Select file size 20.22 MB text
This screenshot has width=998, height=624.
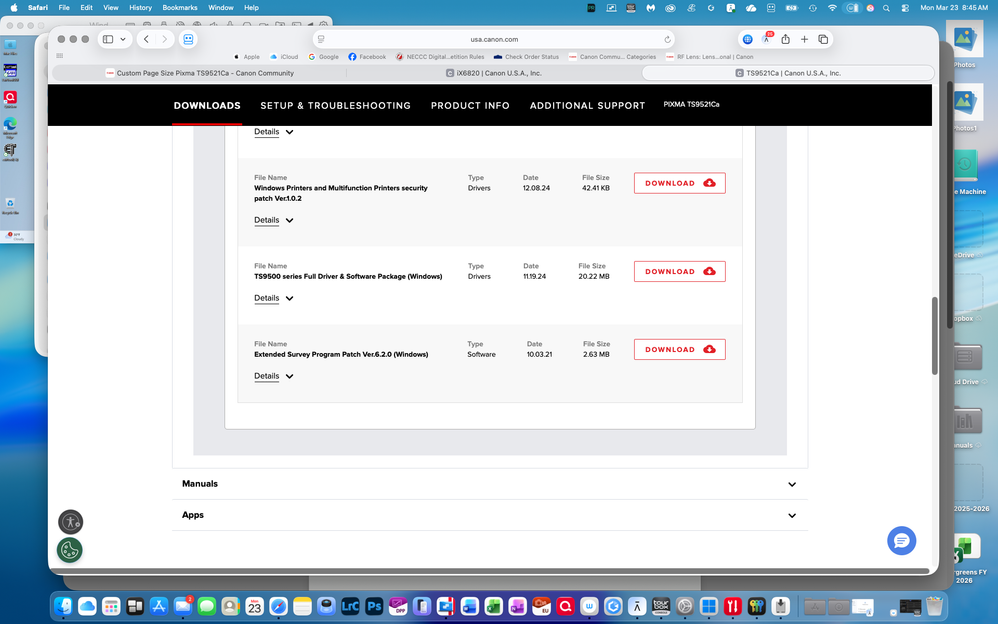(x=594, y=277)
